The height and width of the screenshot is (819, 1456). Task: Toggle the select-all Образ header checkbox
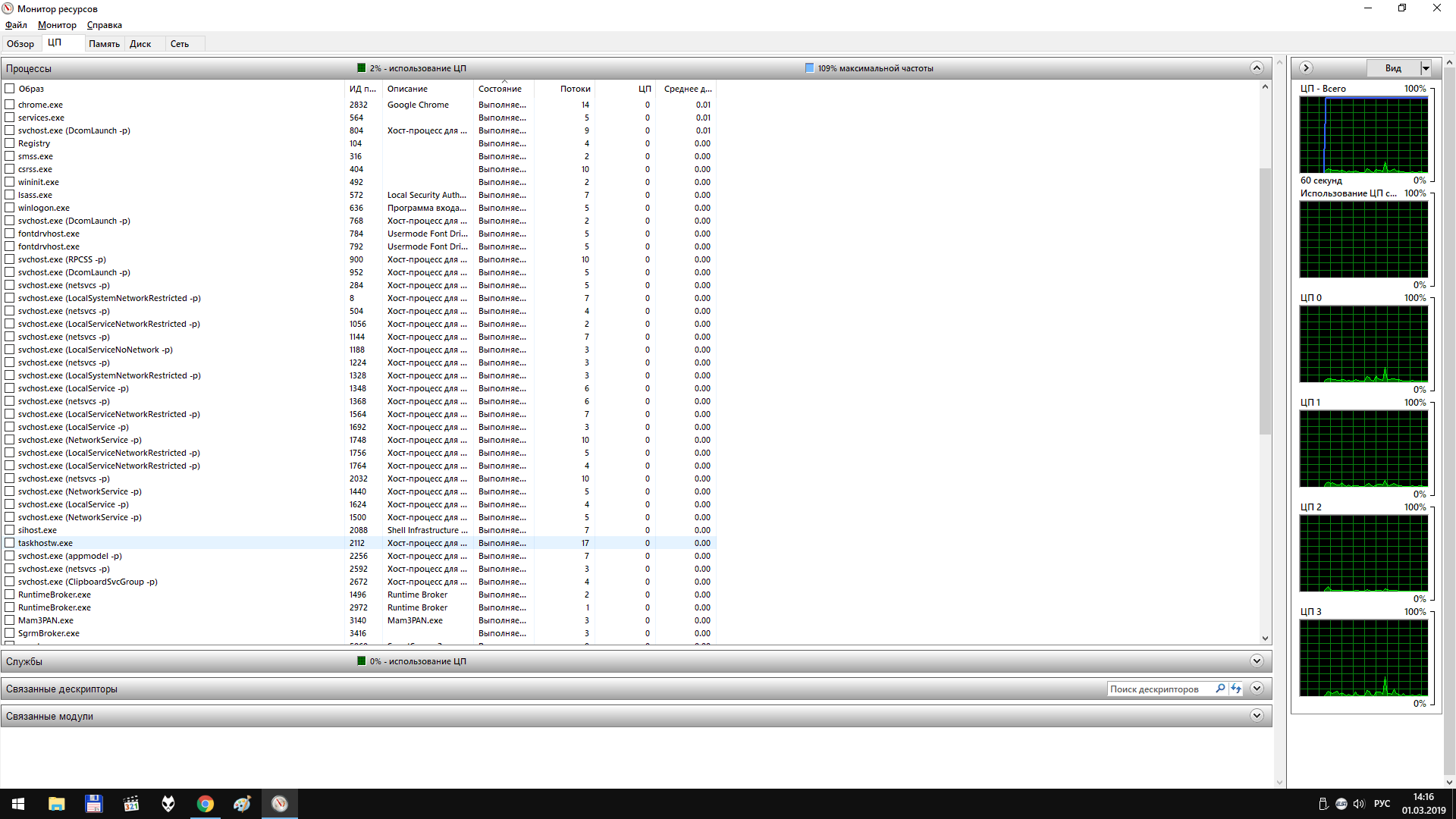pyautogui.click(x=10, y=89)
